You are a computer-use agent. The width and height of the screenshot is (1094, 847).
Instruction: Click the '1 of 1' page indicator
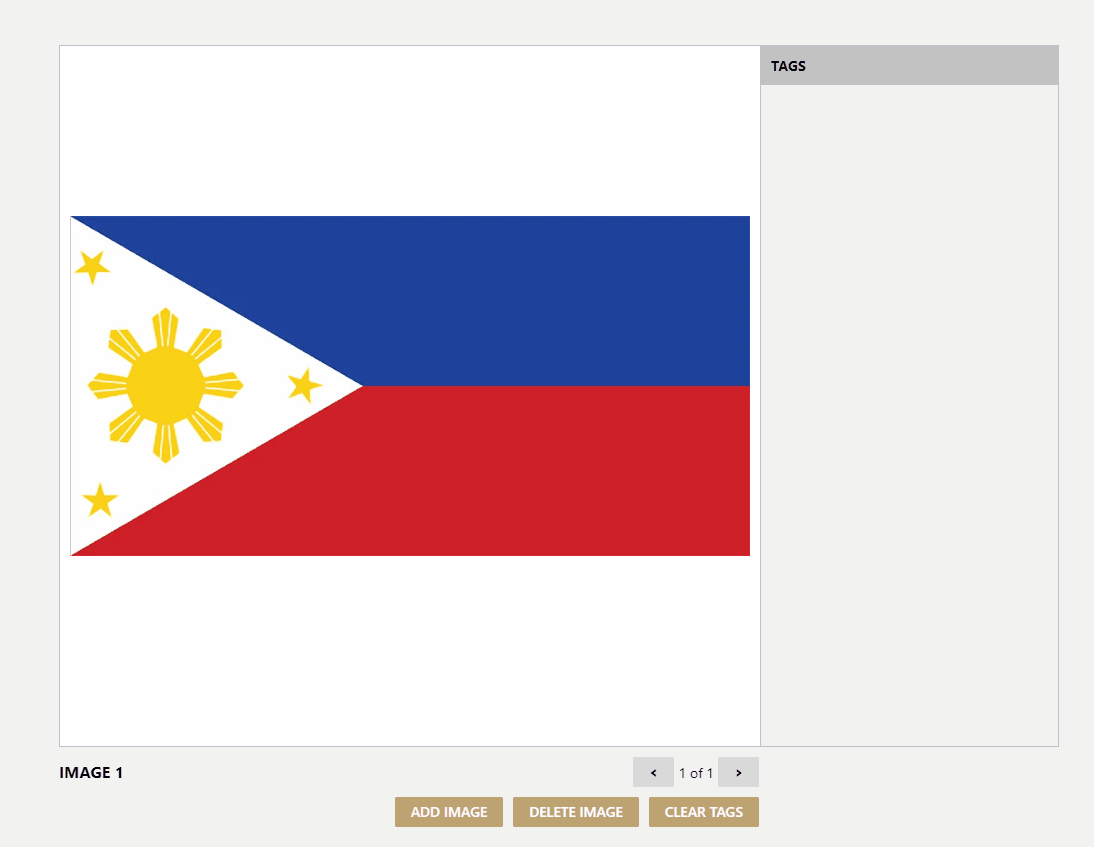696,773
